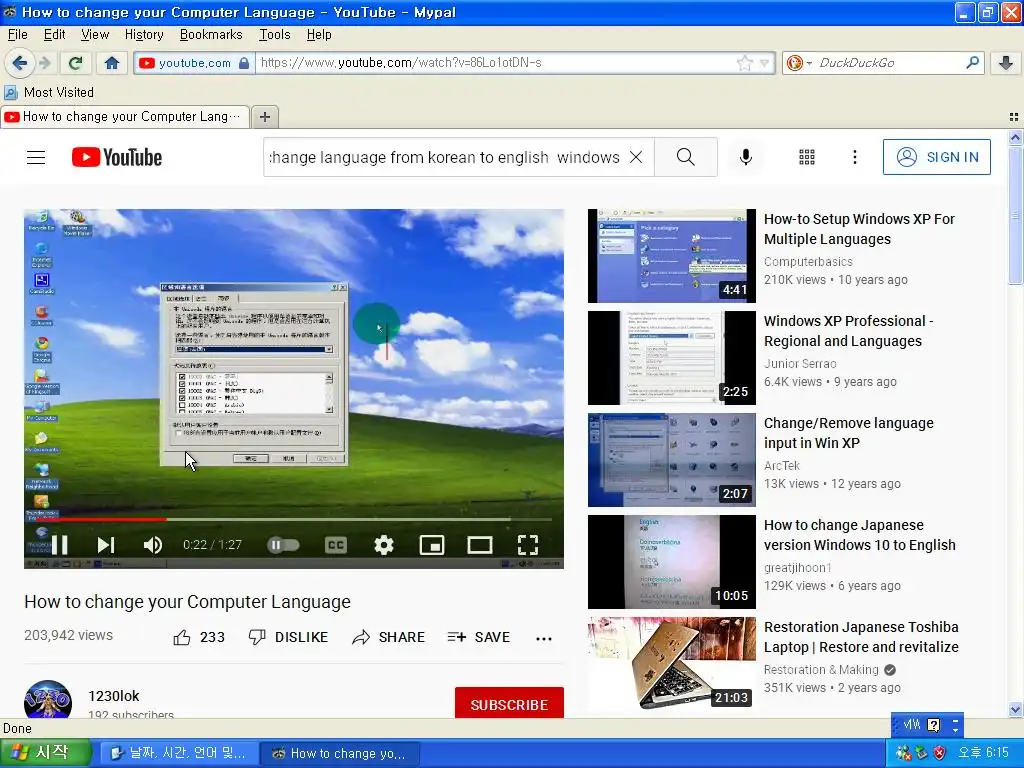Click the YouTube search input box
Image resolution: width=1024 pixels, height=768 pixels.
(445, 157)
